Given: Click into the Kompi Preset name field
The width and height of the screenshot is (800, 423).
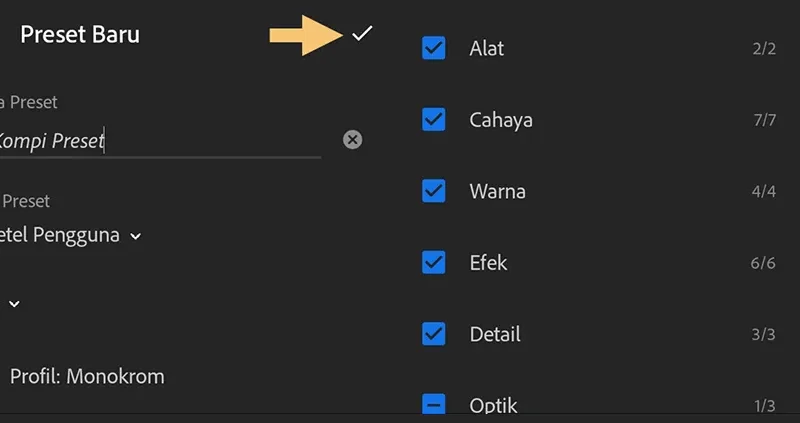Looking at the screenshot, I should [160, 140].
